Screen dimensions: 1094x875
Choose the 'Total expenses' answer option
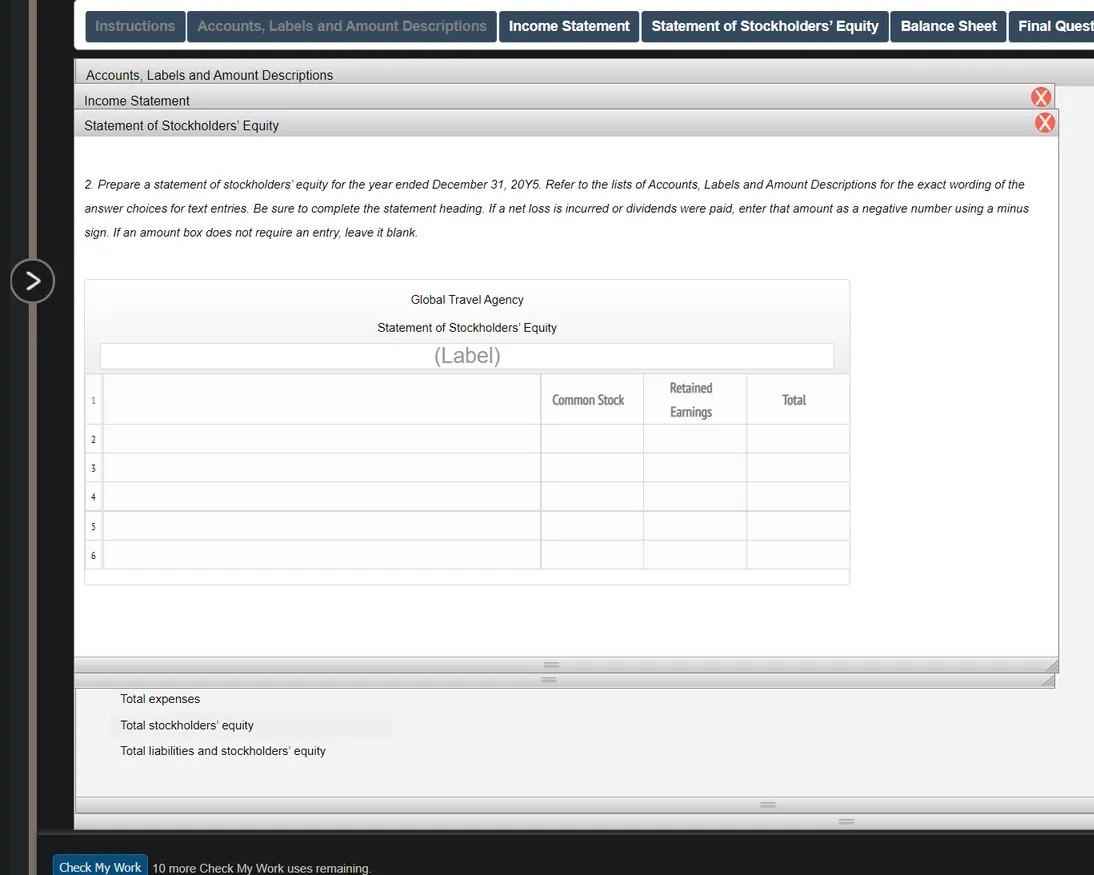pos(160,697)
